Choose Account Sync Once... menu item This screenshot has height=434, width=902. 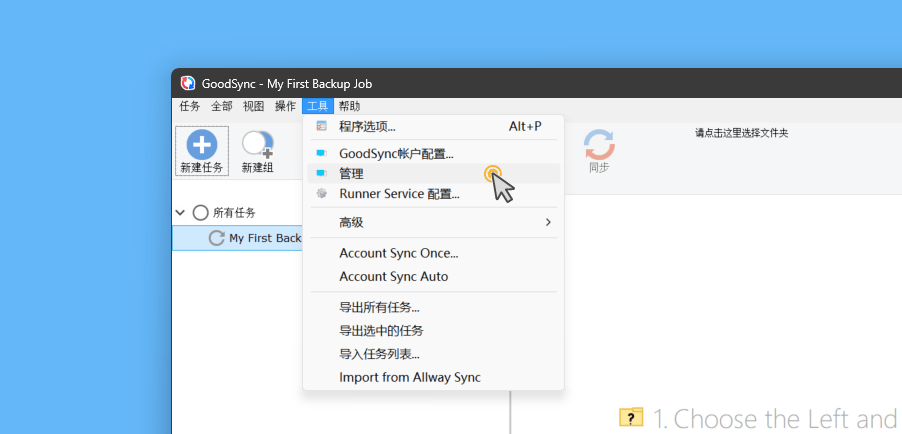(398, 253)
